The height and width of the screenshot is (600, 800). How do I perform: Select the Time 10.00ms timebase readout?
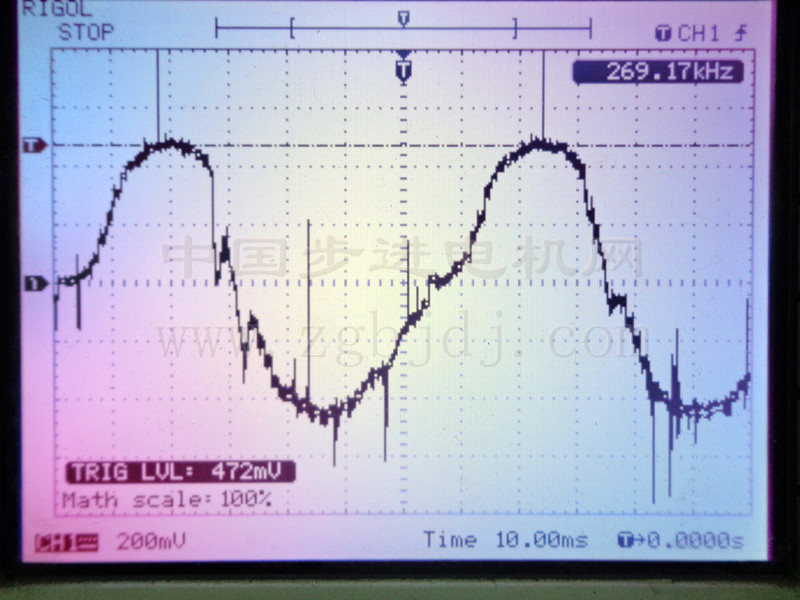tap(505, 540)
